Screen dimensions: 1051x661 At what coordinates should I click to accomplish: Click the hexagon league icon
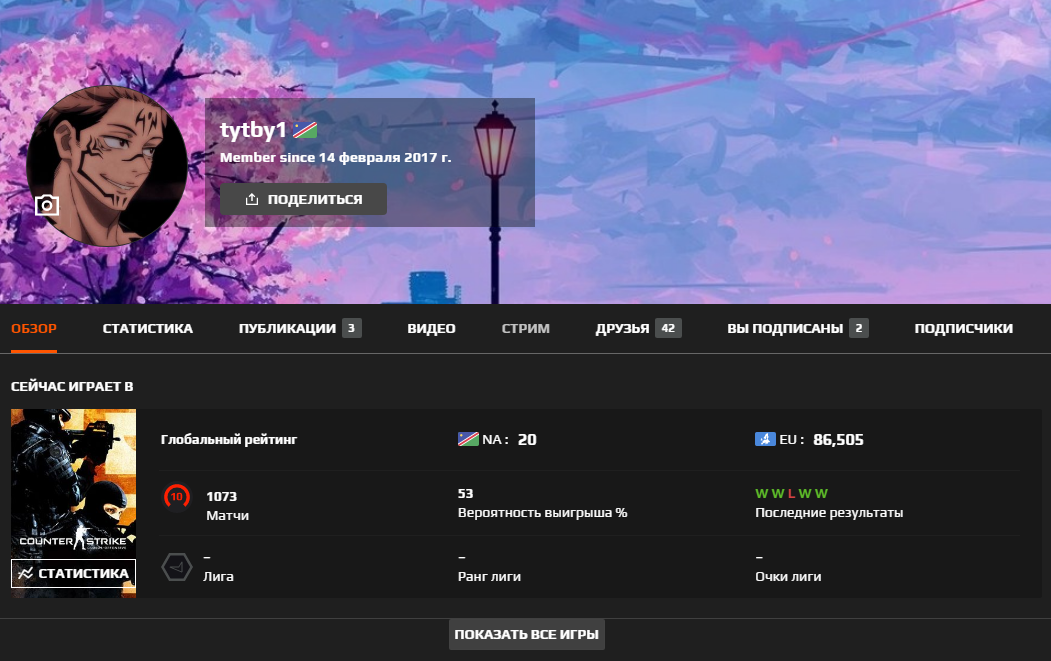click(x=177, y=567)
